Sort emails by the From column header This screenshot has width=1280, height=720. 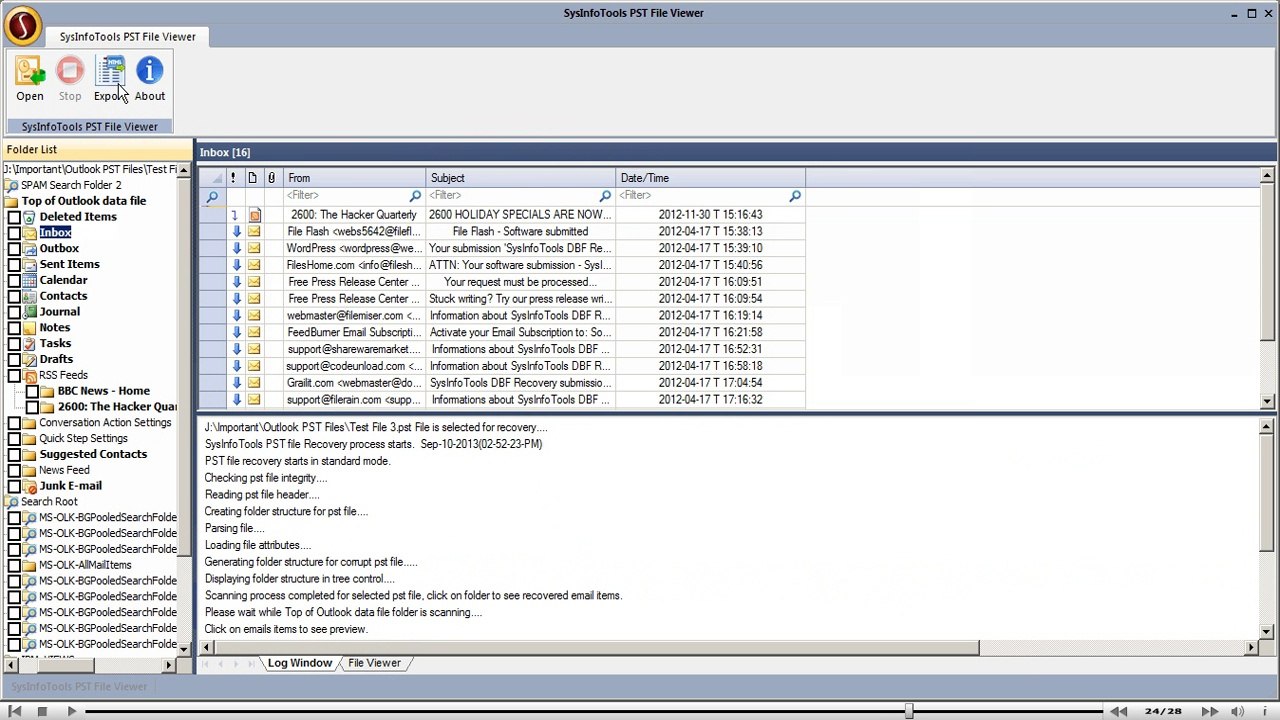[x=355, y=178]
